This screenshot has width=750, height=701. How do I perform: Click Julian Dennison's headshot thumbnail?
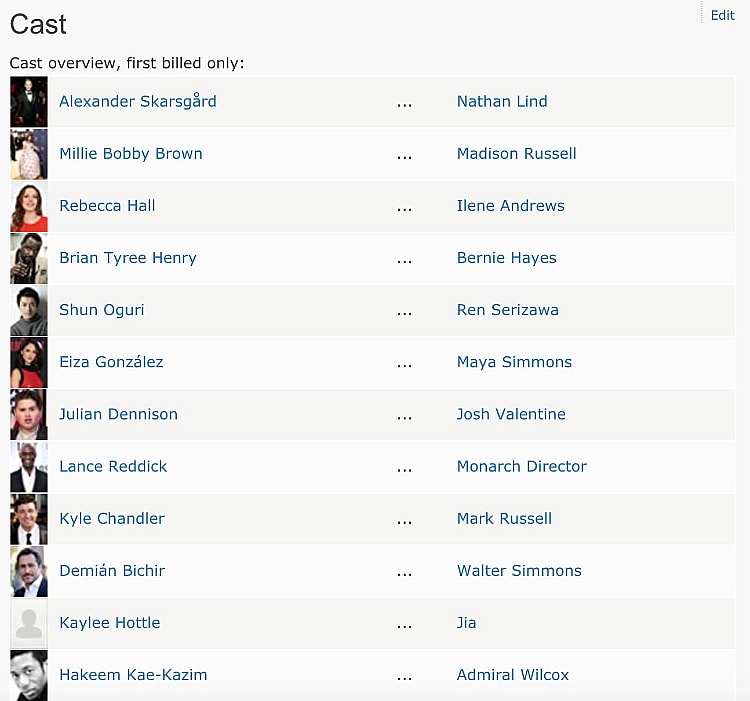(x=29, y=414)
